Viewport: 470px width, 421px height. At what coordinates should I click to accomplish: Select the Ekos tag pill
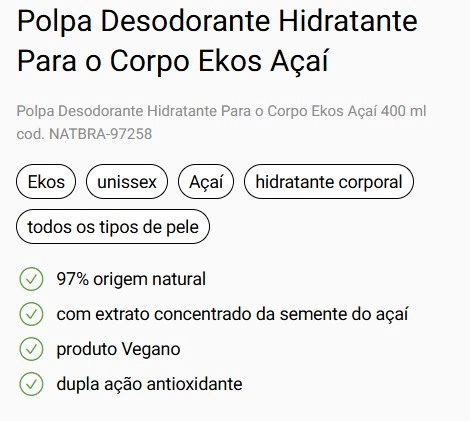46,182
